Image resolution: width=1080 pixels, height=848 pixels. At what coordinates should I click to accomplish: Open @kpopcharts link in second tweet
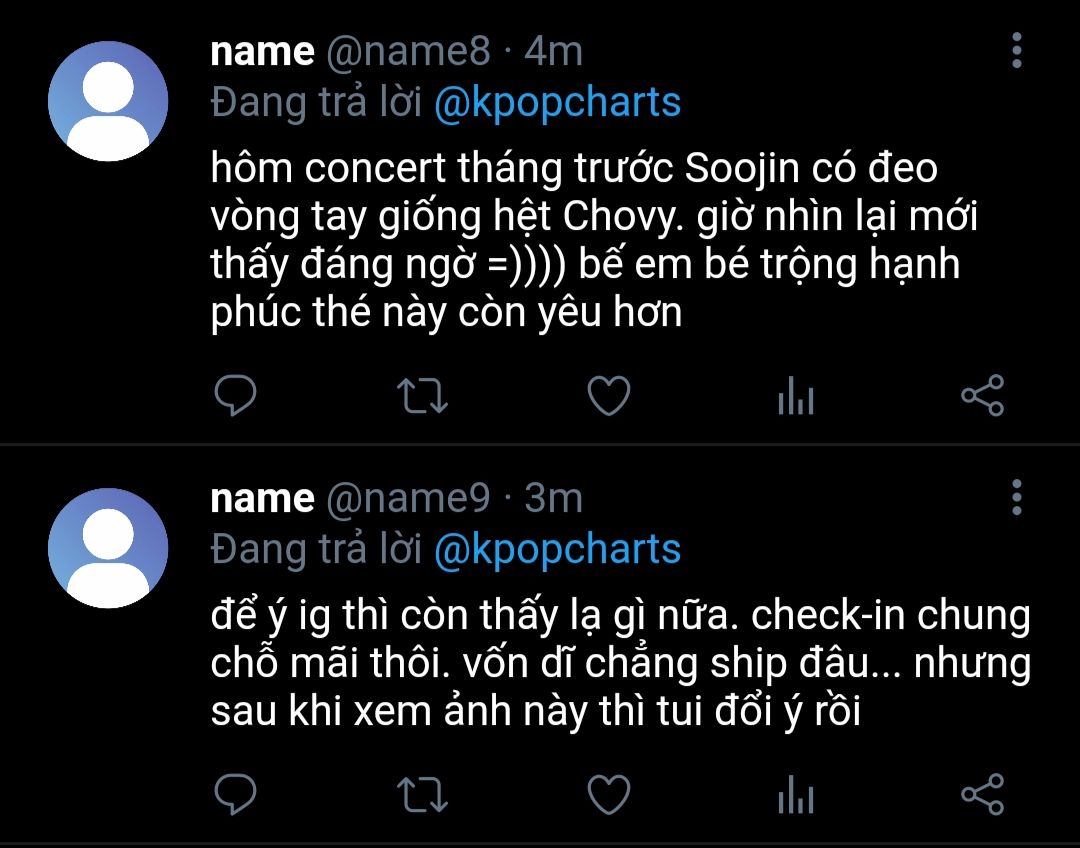point(557,549)
